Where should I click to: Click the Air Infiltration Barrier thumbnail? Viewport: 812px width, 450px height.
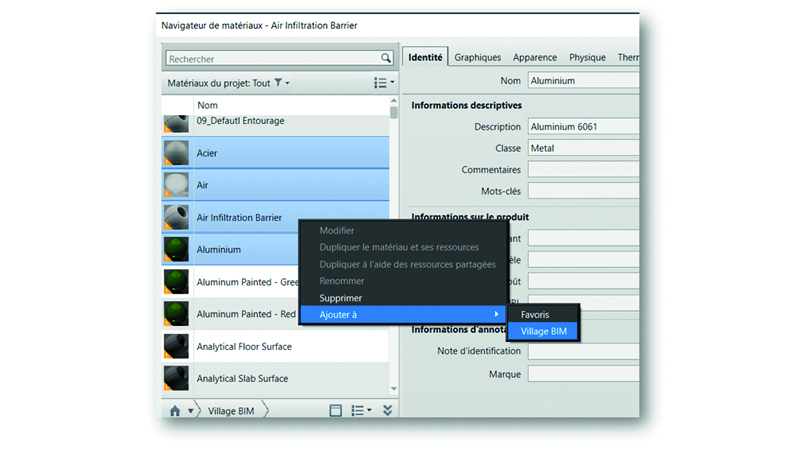176,217
